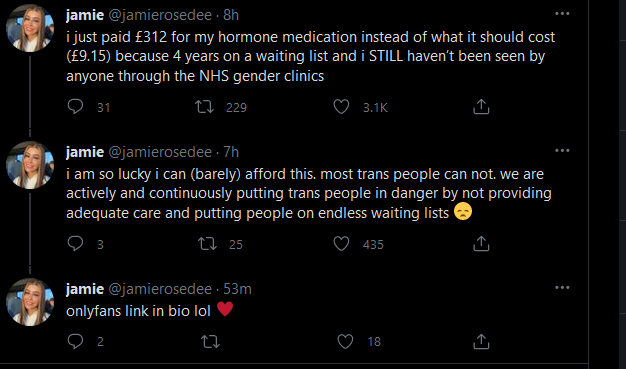The height and width of the screenshot is (369, 626).
Task: Open jamie's avatar on the 7h tweet
Action: 30,165
